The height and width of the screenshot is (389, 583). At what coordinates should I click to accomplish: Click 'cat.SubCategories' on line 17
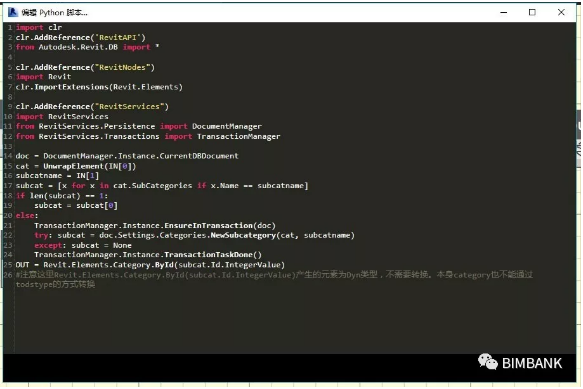click(153, 186)
